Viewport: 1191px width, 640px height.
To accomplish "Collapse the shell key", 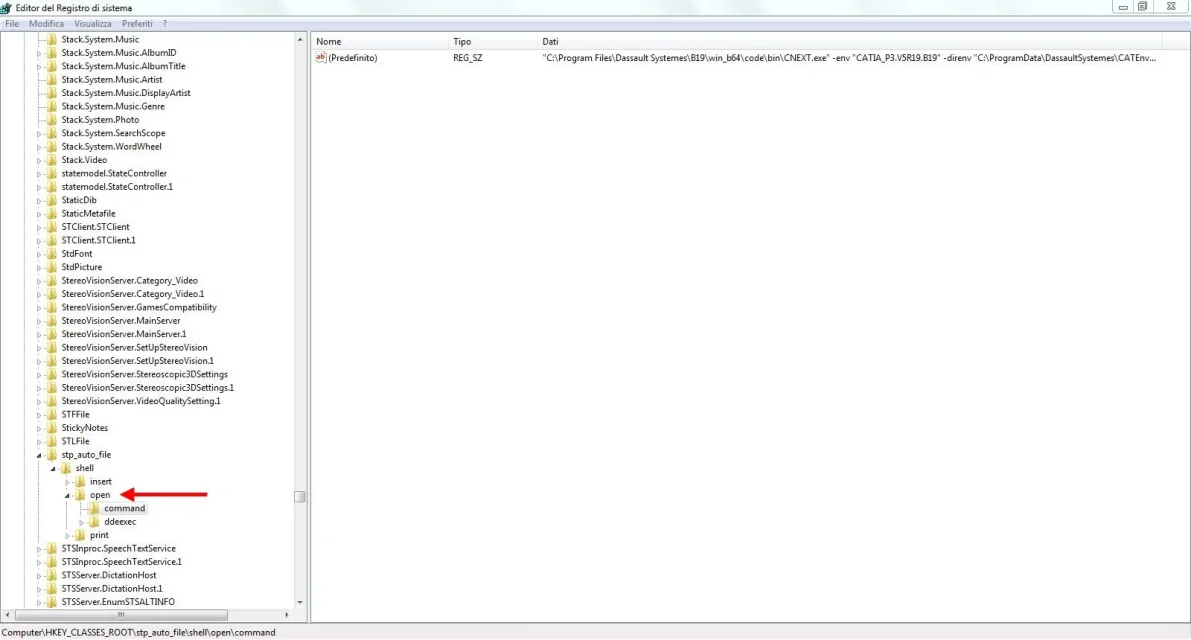I will click(x=53, y=468).
